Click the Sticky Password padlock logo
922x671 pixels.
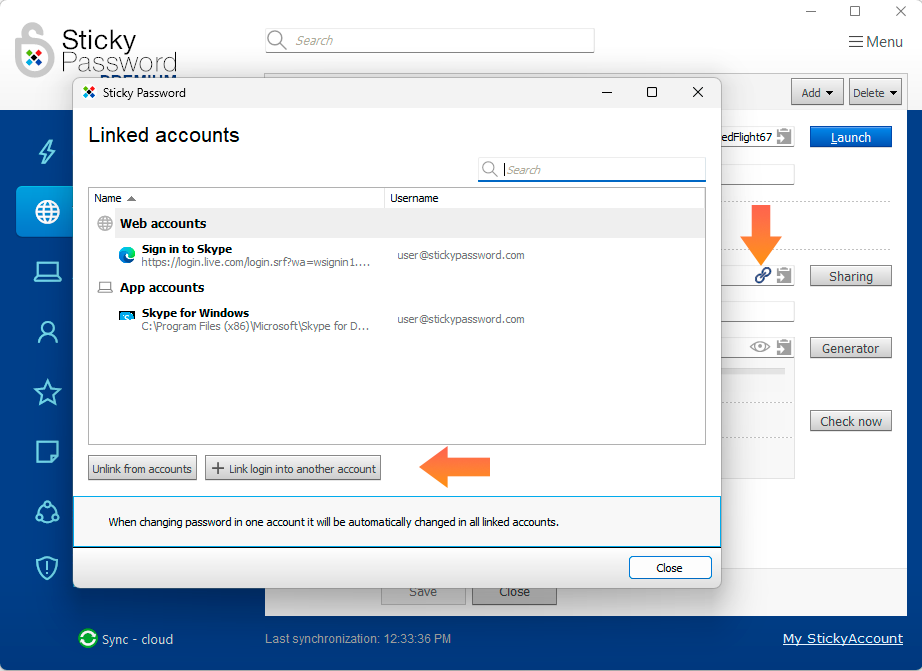tap(34, 51)
